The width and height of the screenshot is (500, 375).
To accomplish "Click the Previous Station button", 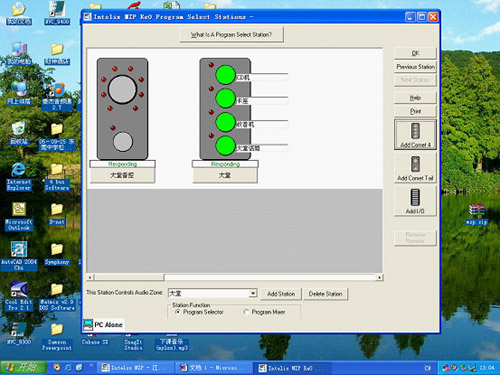I will click(x=415, y=67).
